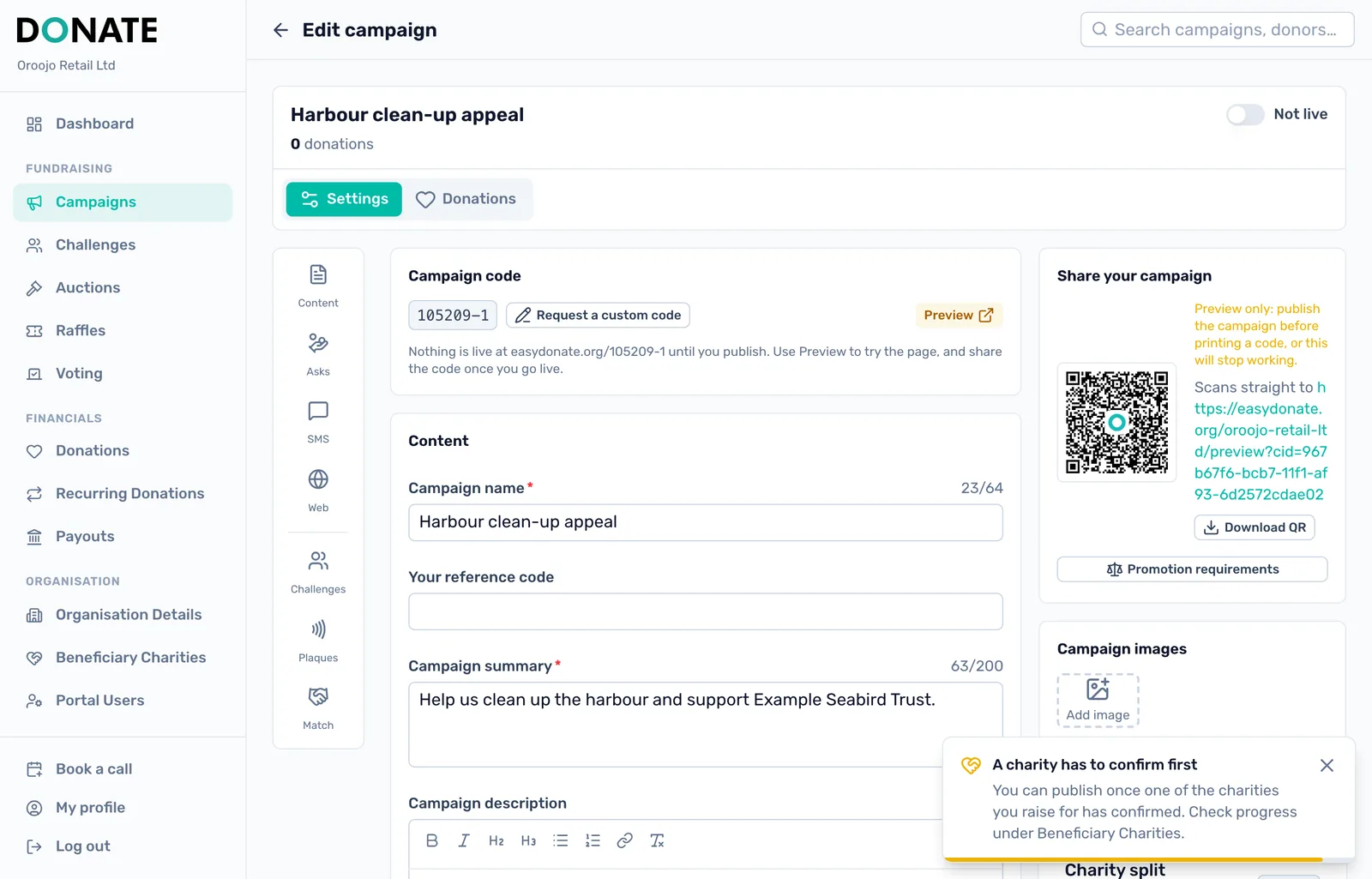
Task: Switch to the Donations tab
Action: coord(466,199)
